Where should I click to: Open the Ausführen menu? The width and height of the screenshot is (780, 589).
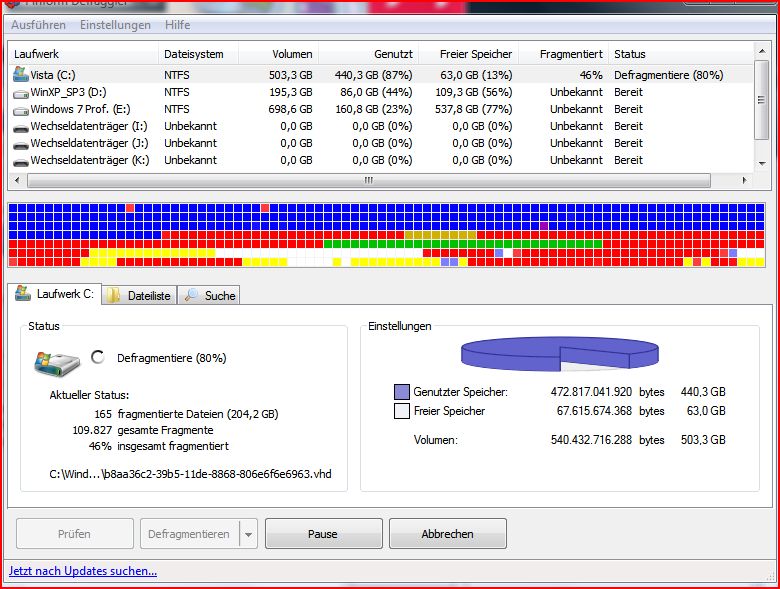pos(38,25)
